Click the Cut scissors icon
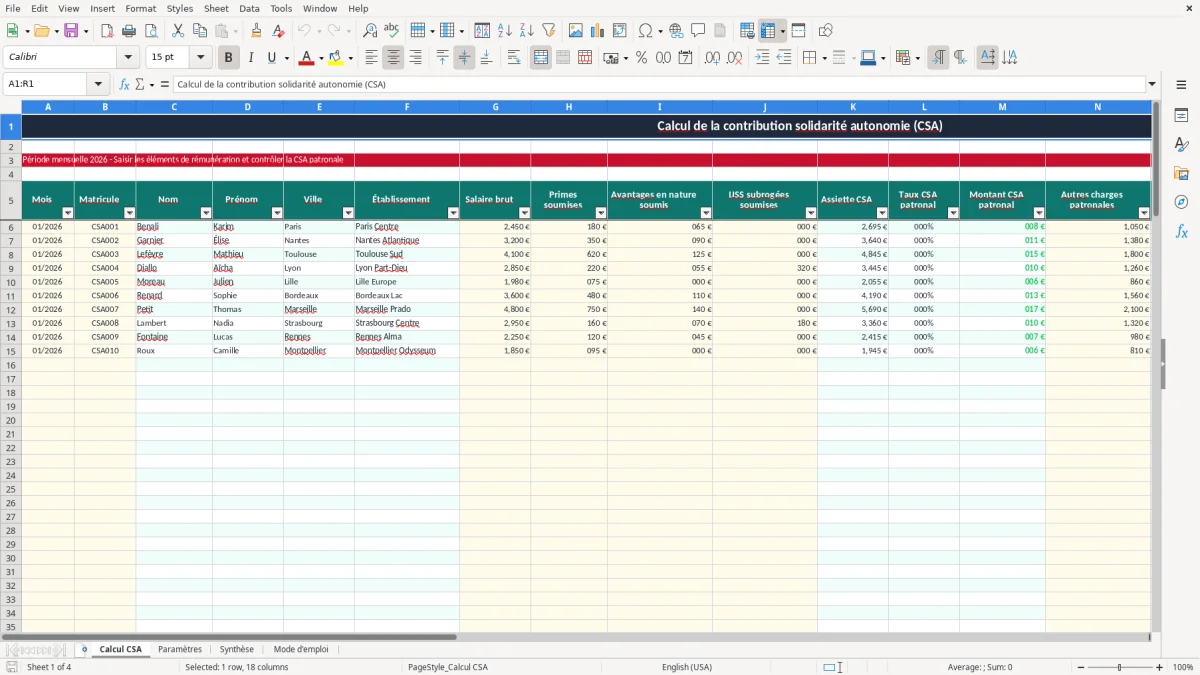Viewport: 1200px width, 675px height. click(178, 31)
